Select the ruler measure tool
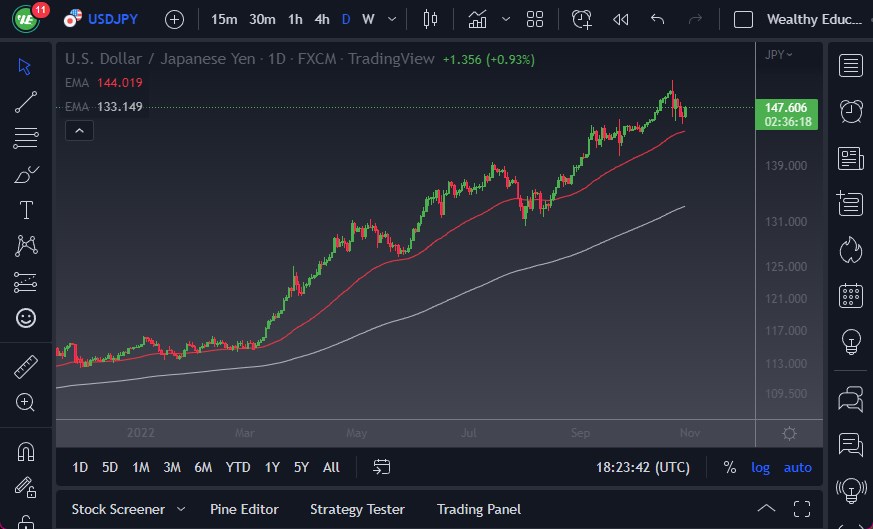Image resolution: width=873 pixels, height=529 pixels. coord(27,367)
